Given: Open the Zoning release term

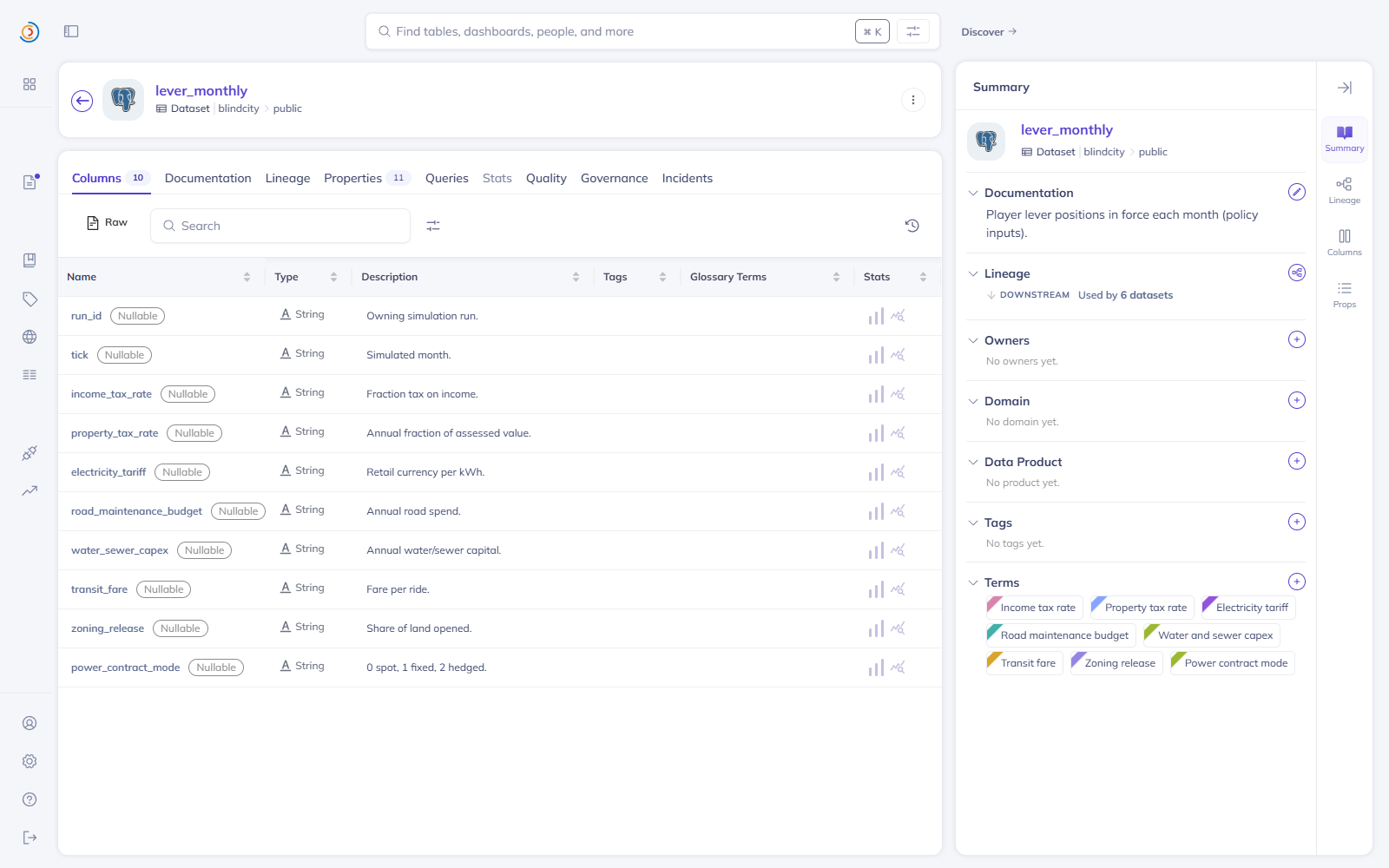Looking at the screenshot, I should pyautogui.click(x=1116, y=663).
